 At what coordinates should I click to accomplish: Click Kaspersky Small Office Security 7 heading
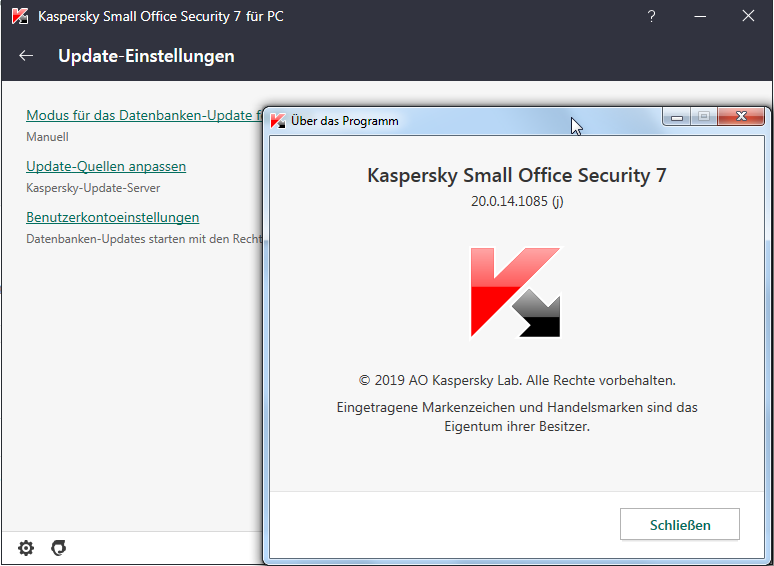coord(517,176)
